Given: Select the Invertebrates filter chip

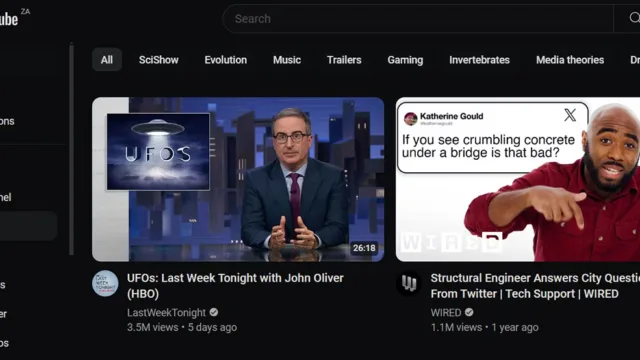Looking at the screenshot, I should [480, 60].
